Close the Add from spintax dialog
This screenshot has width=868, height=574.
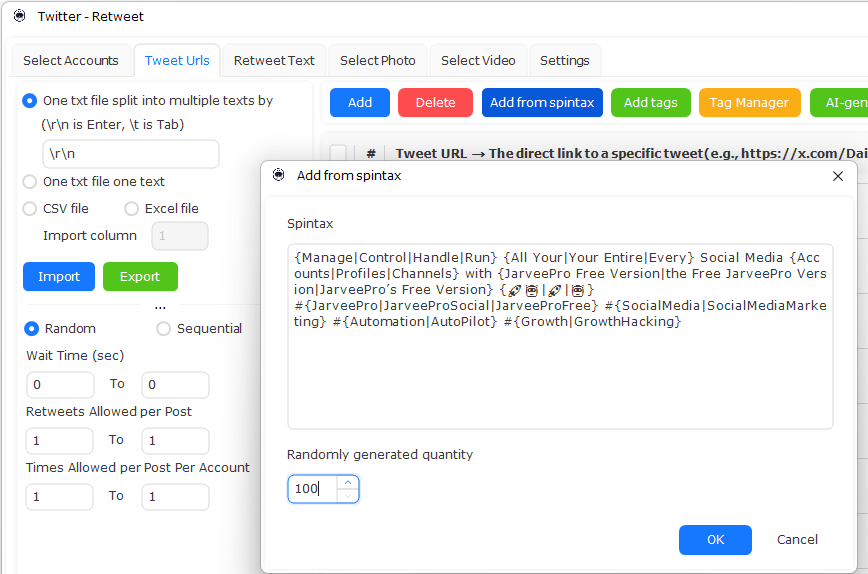click(x=838, y=176)
